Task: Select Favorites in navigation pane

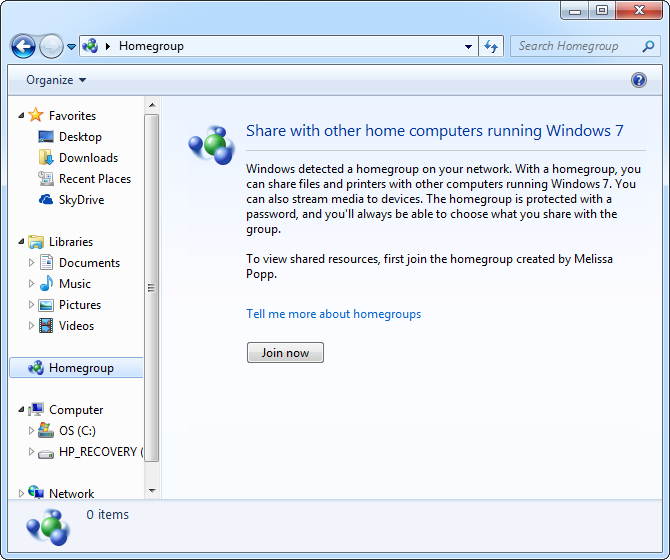Action: 72,116
